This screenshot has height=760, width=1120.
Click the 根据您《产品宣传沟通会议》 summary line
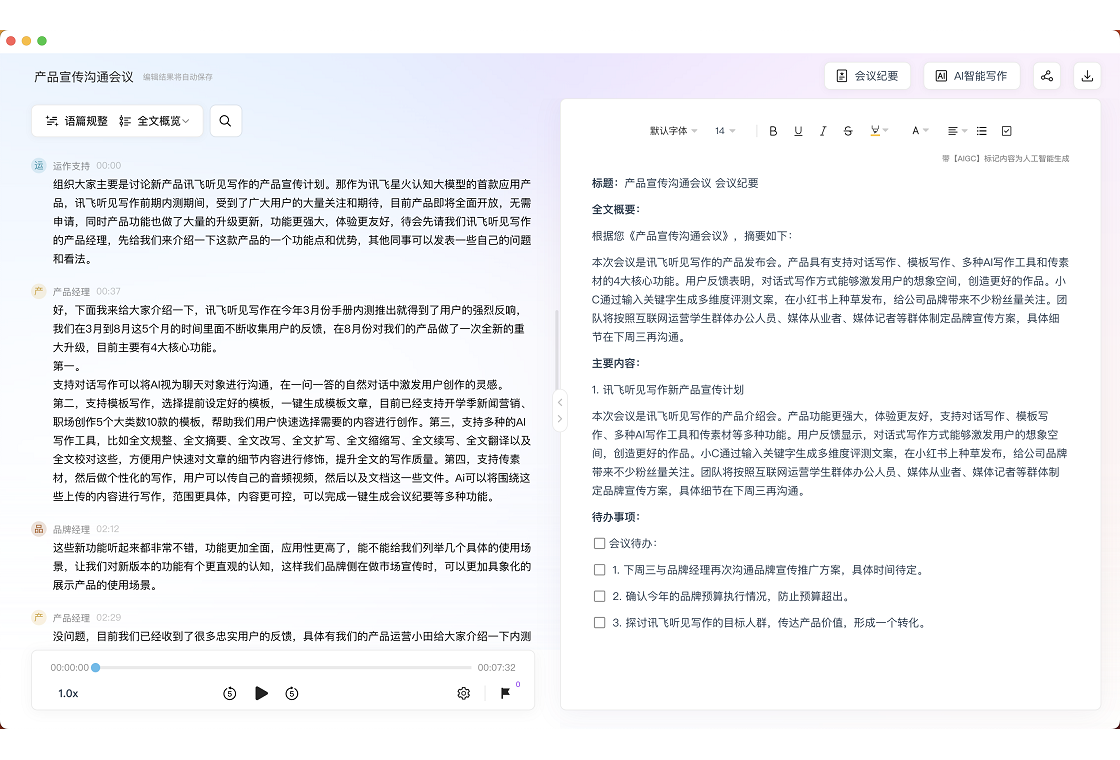(x=692, y=236)
